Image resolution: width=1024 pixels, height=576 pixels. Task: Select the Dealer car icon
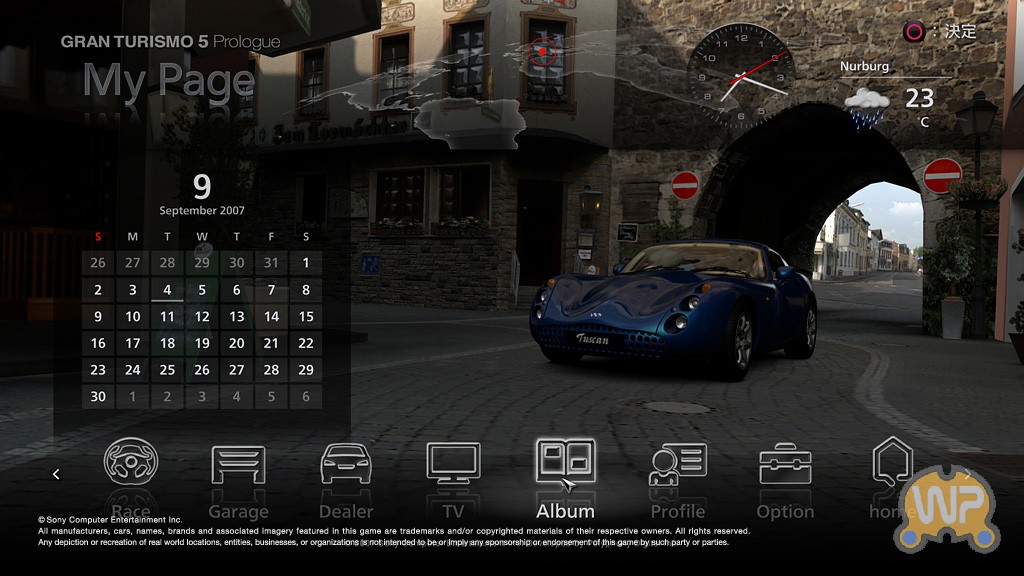(x=346, y=465)
